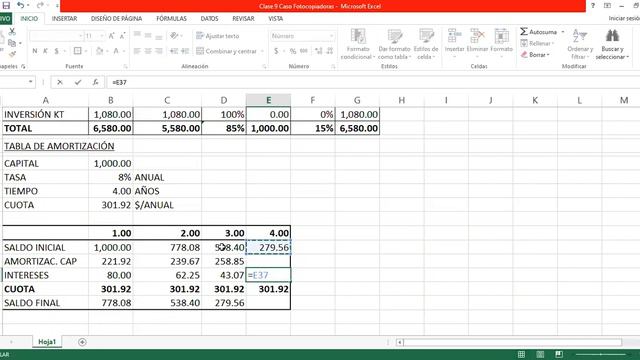Activate the Format Painter brush
640x360 pixels.
pyautogui.click(x=12, y=54)
